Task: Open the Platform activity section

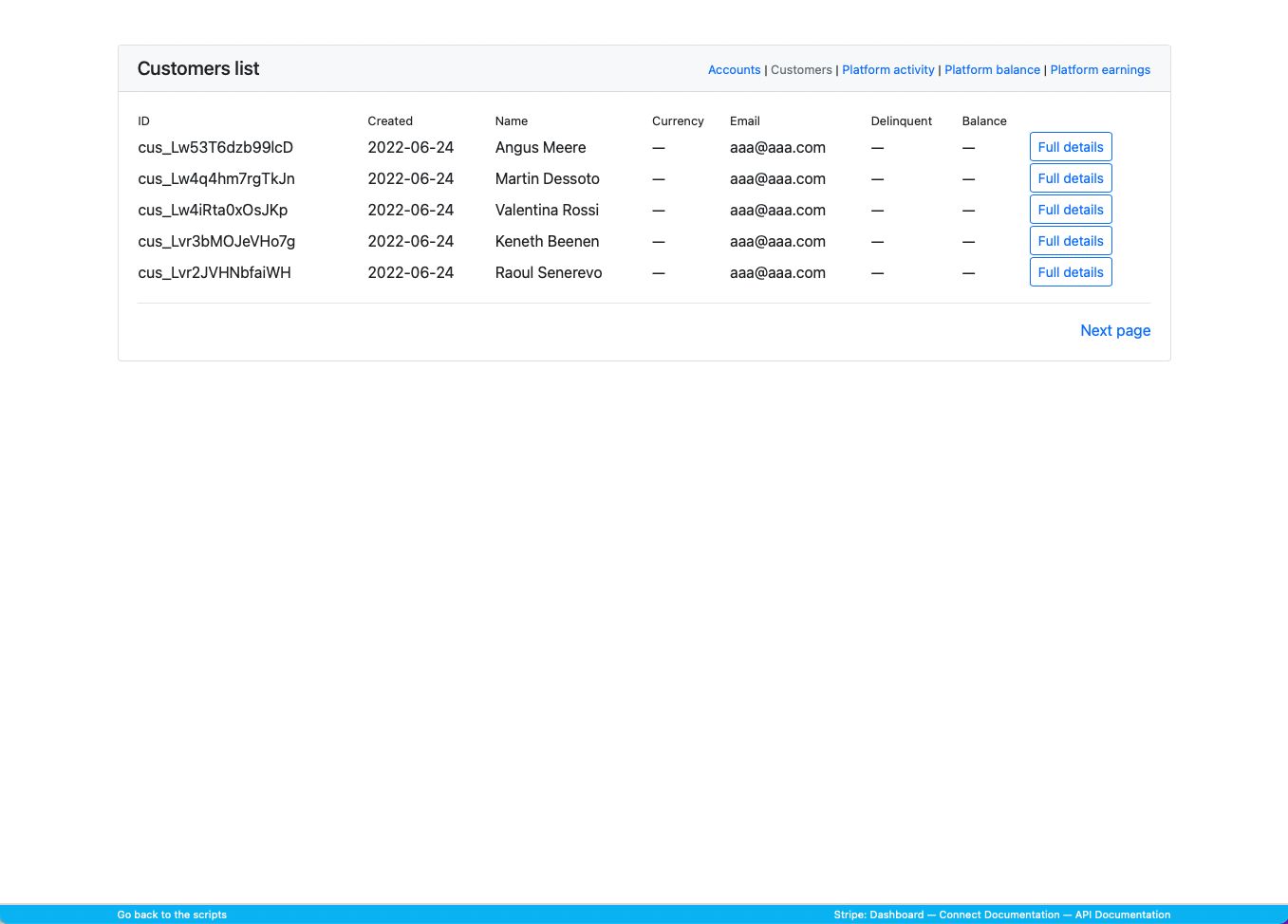Action: tap(887, 70)
